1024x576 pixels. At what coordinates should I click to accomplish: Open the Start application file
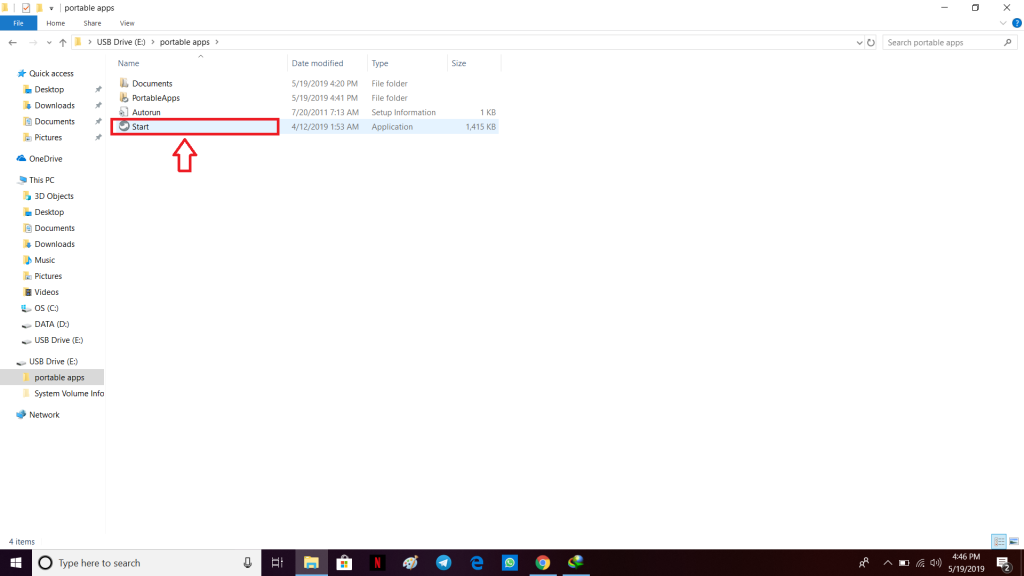(305, 127)
